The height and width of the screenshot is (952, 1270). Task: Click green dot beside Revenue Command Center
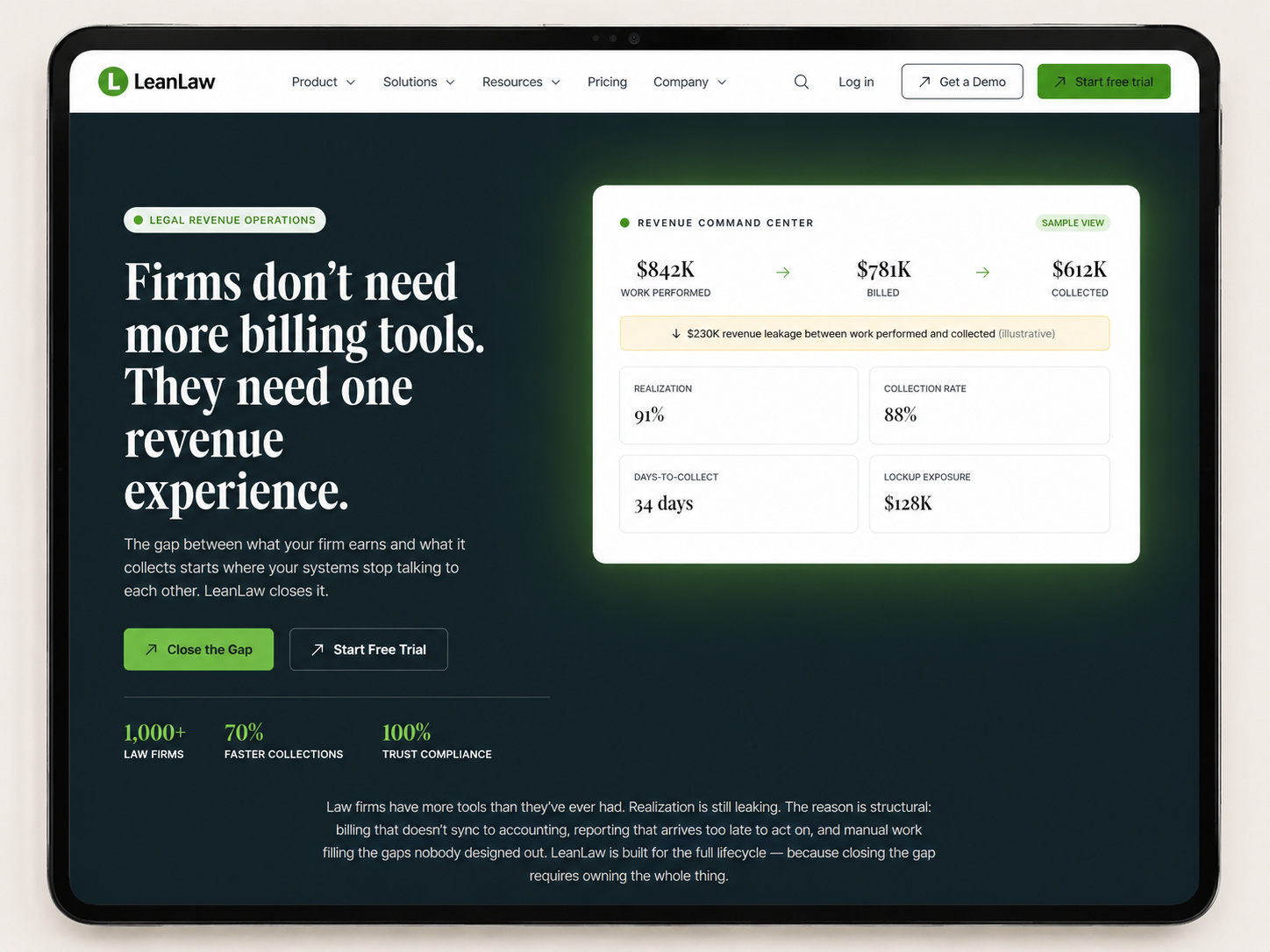pos(624,223)
